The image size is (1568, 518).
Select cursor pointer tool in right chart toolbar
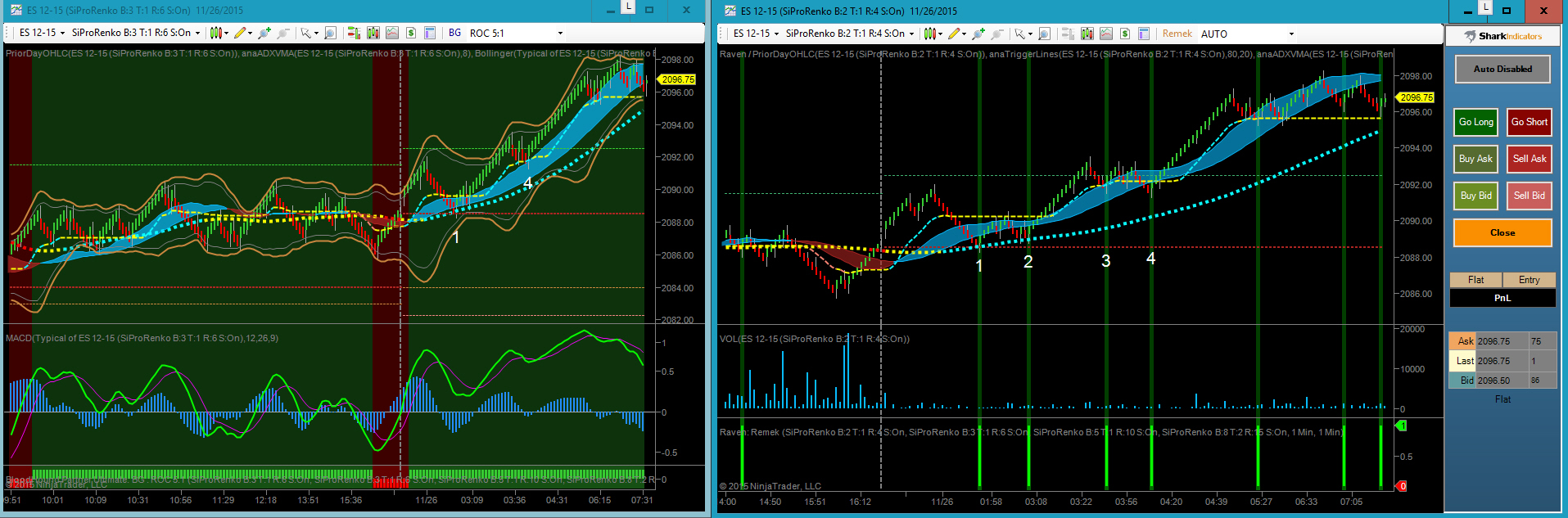click(x=1019, y=34)
